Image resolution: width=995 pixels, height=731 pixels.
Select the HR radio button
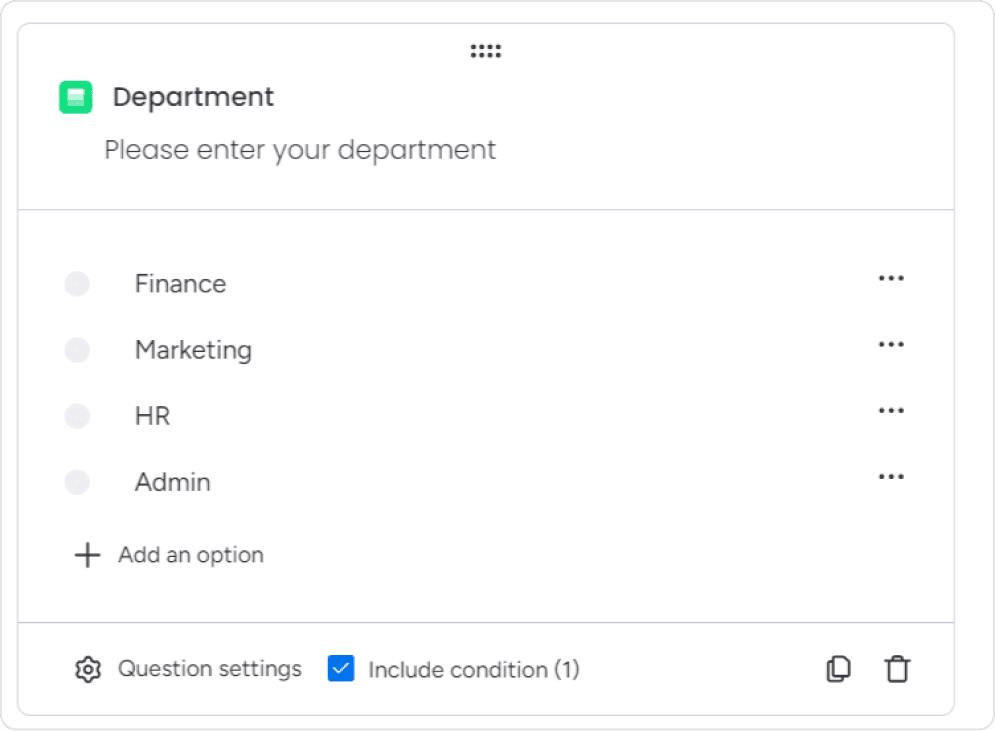pyautogui.click(x=77, y=416)
